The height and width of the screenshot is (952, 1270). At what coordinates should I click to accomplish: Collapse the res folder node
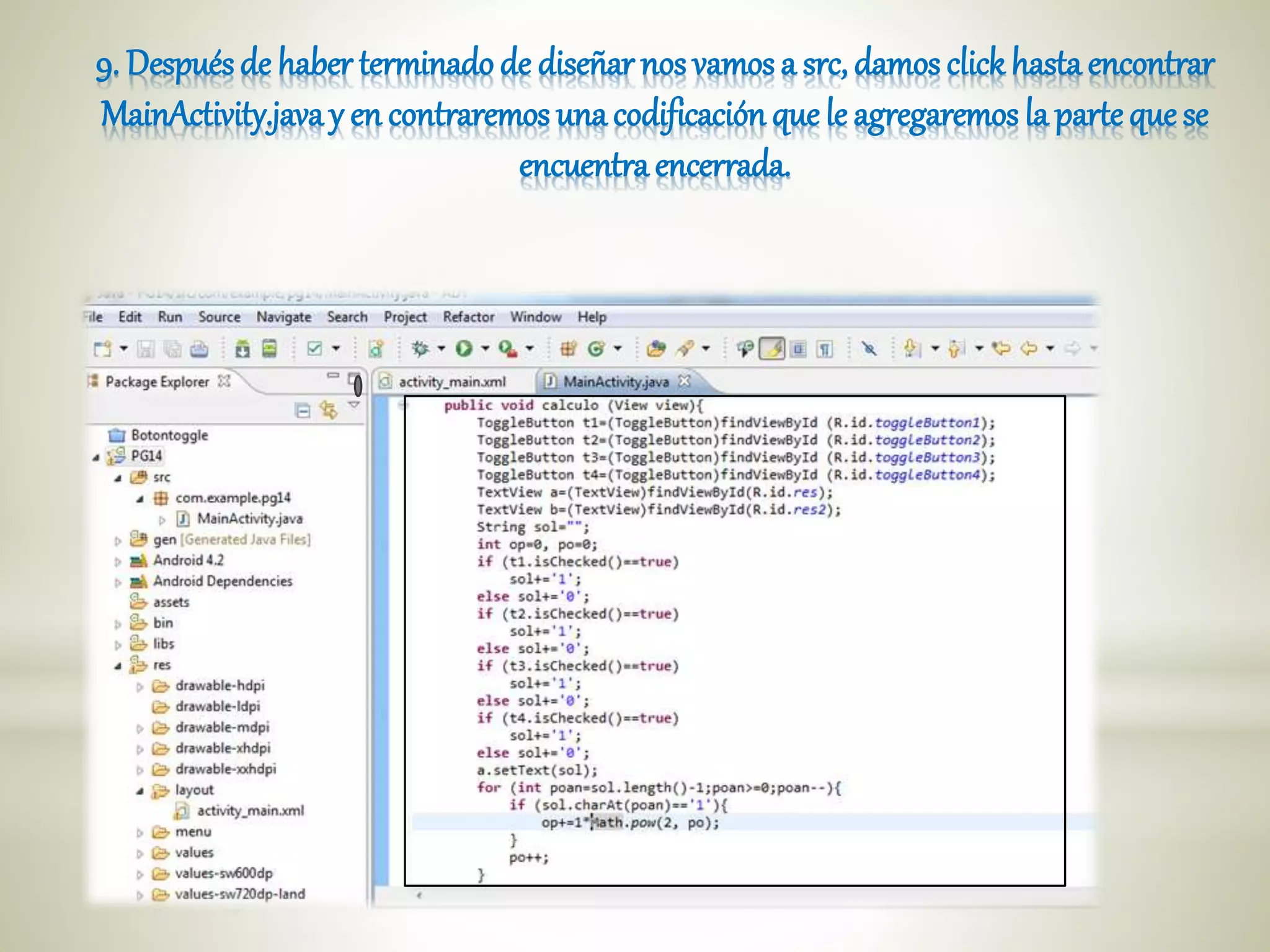pyautogui.click(x=118, y=666)
